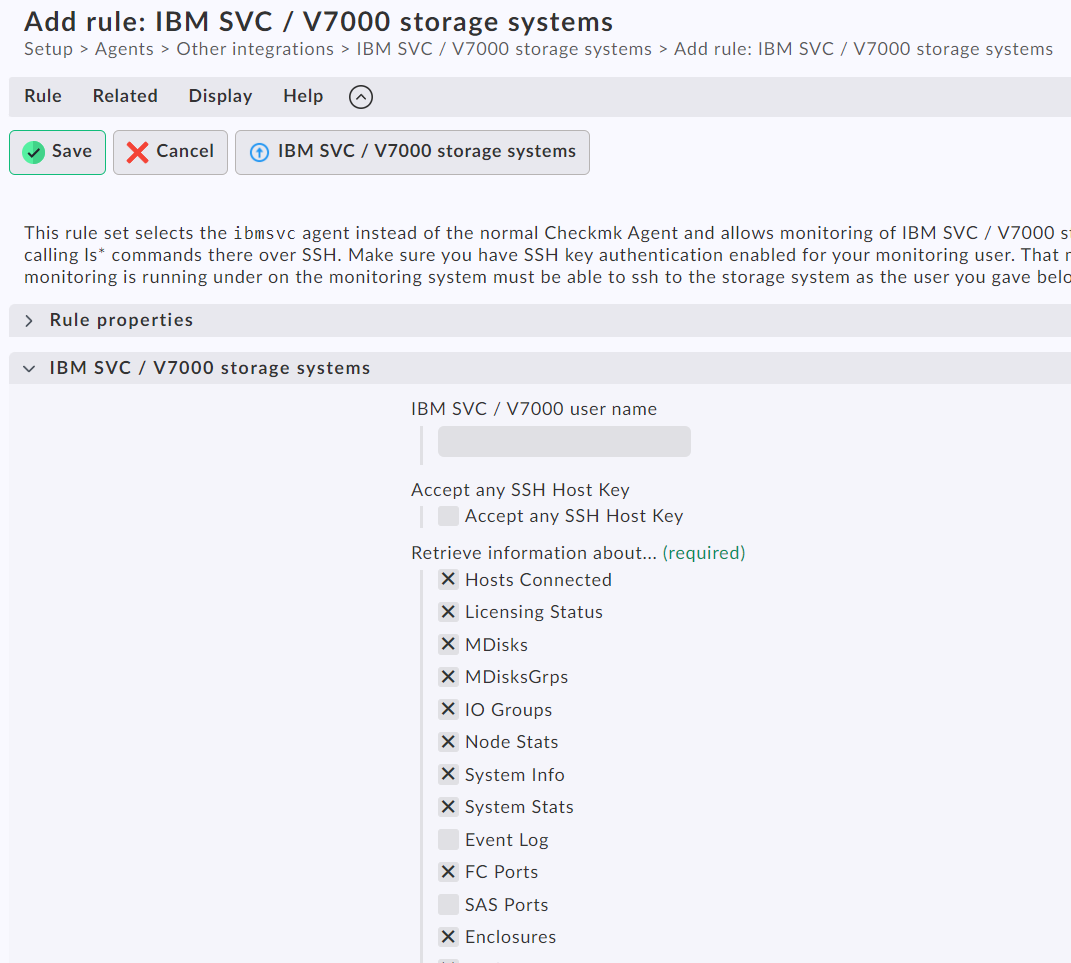The image size is (1071, 963).
Task: Click the green Save checkmark icon
Action: tap(34, 152)
